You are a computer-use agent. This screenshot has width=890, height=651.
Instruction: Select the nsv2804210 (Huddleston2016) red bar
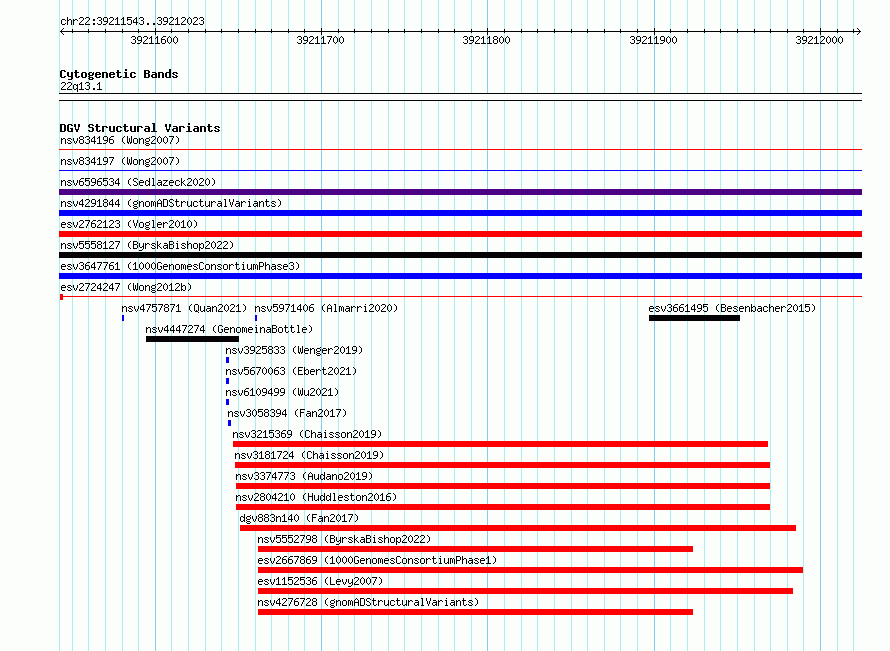(503, 507)
